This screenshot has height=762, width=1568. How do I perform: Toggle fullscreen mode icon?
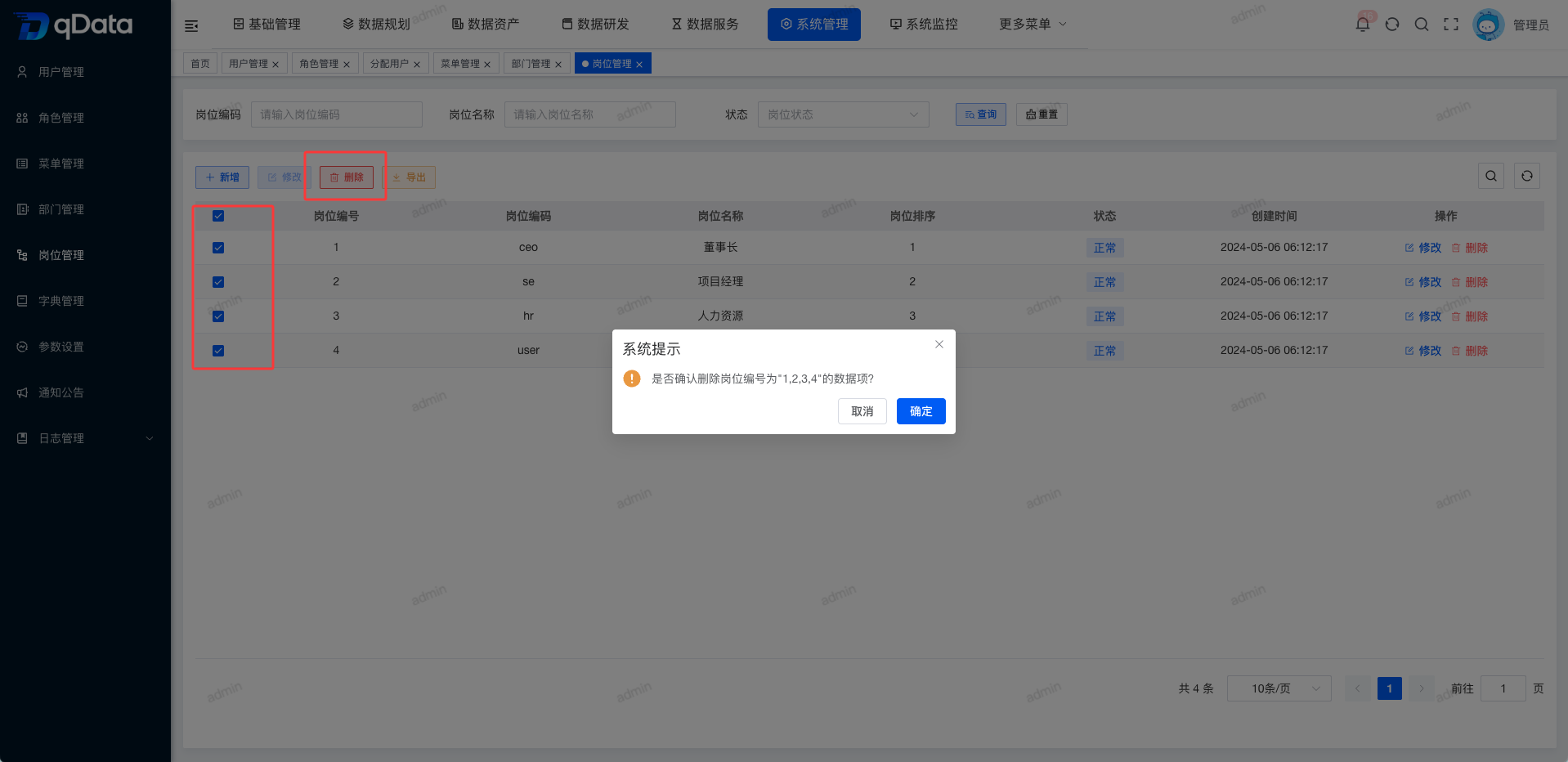tap(1451, 25)
